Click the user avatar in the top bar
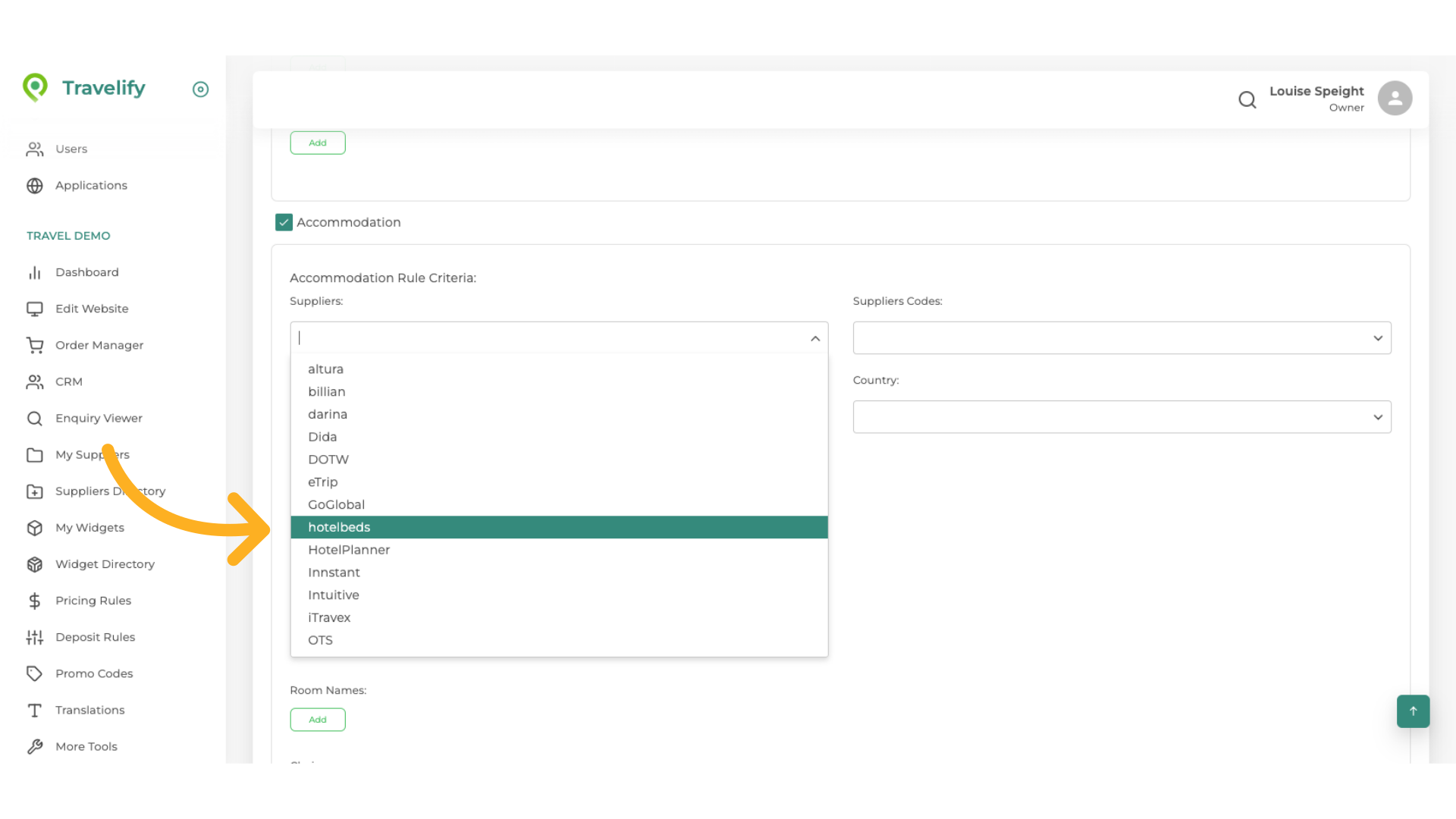 (x=1395, y=98)
